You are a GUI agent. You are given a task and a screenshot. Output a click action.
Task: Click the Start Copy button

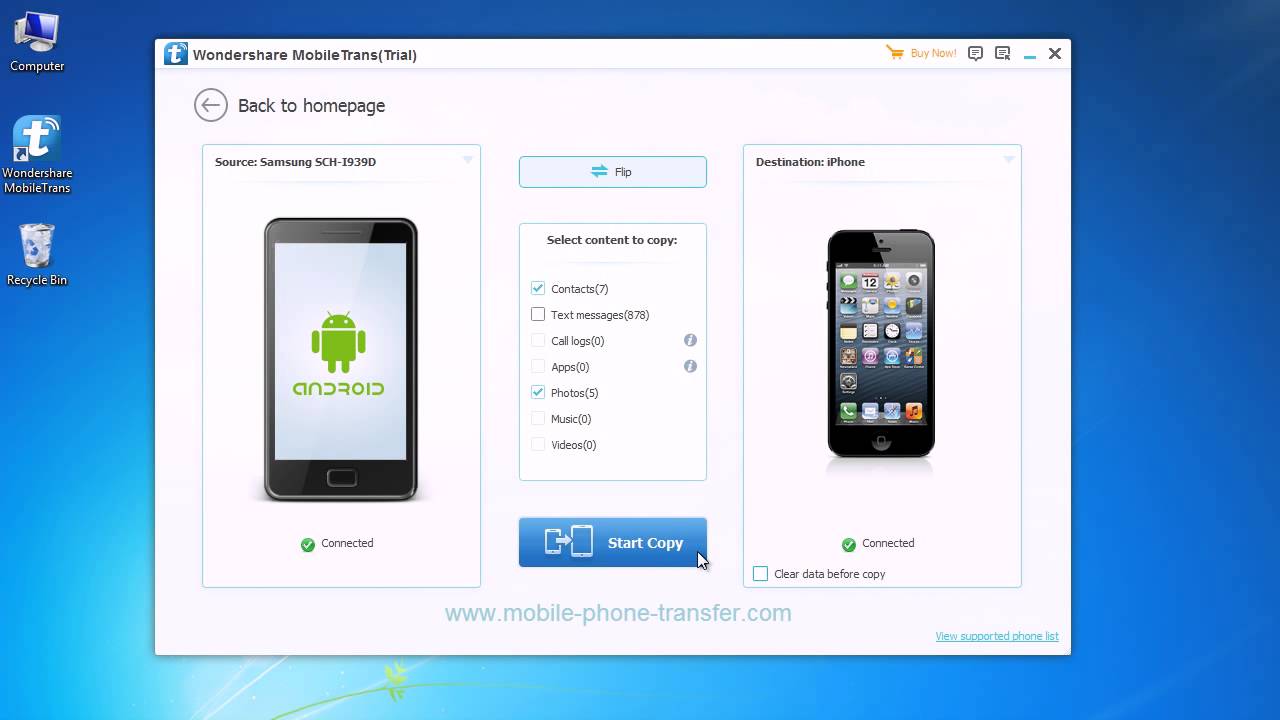613,543
